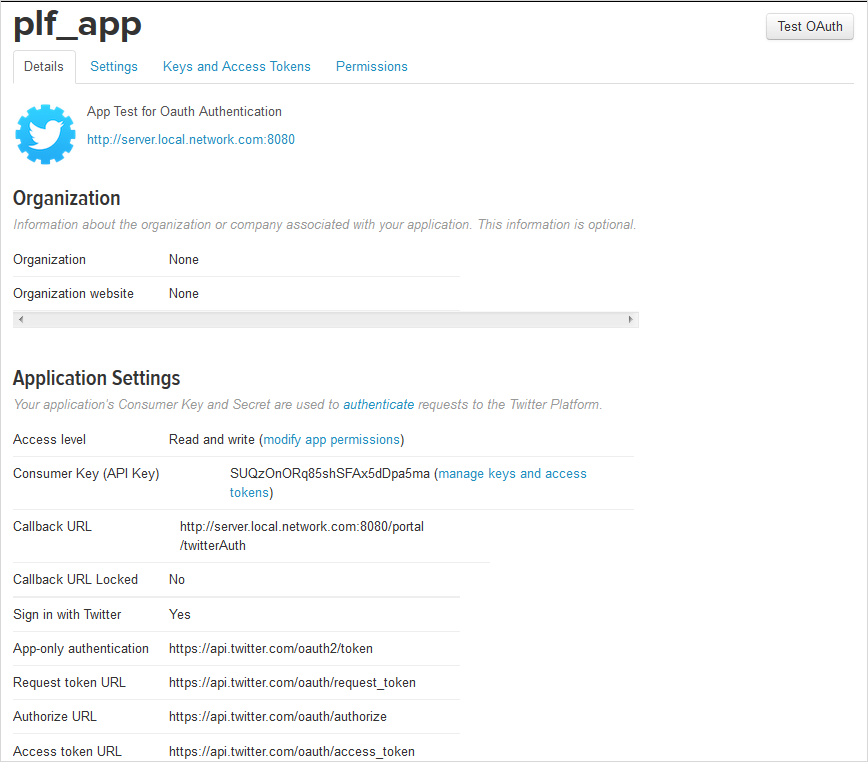Image resolution: width=868 pixels, height=762 pixels.
Task: Click the 'Authorize URL' label
Action: pos(55,717)
